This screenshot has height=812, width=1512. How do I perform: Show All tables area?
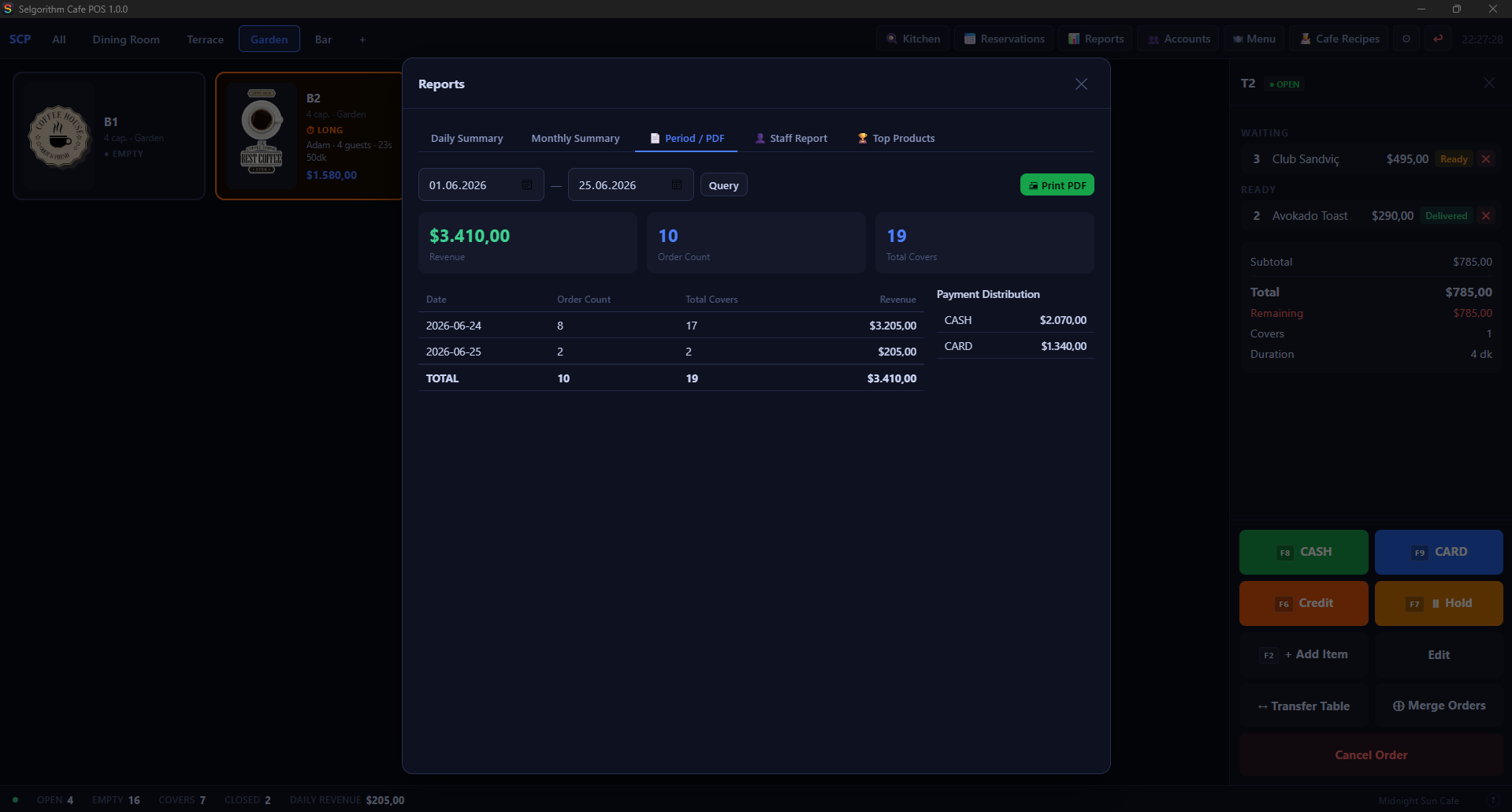click(x=59, y=39)
